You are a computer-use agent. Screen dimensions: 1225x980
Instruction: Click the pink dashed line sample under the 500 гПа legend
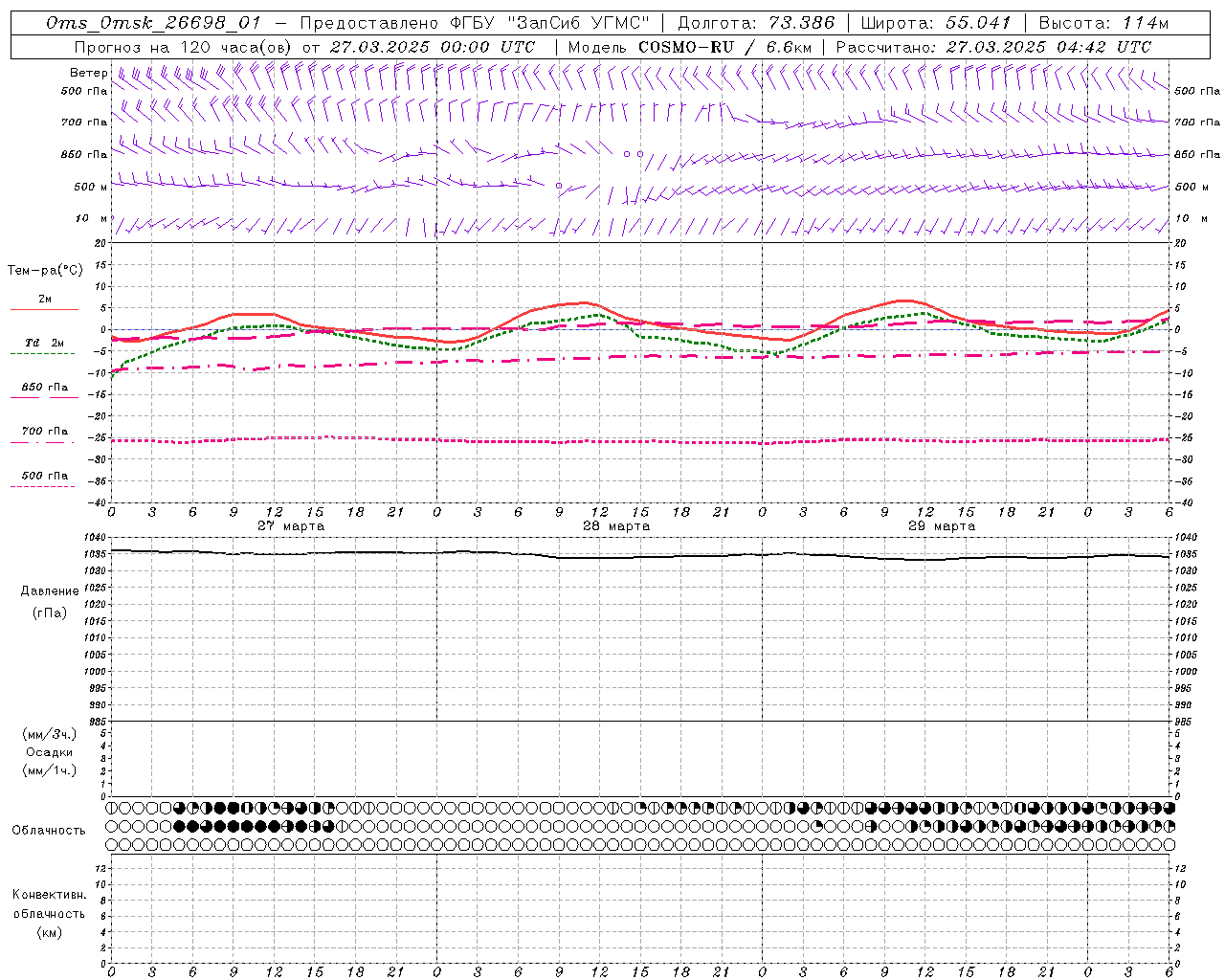coord(43,487)
